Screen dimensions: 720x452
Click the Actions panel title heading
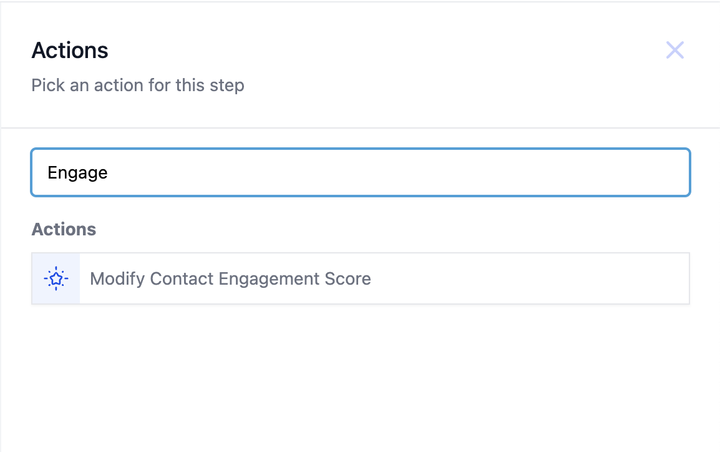pos(70,50)
